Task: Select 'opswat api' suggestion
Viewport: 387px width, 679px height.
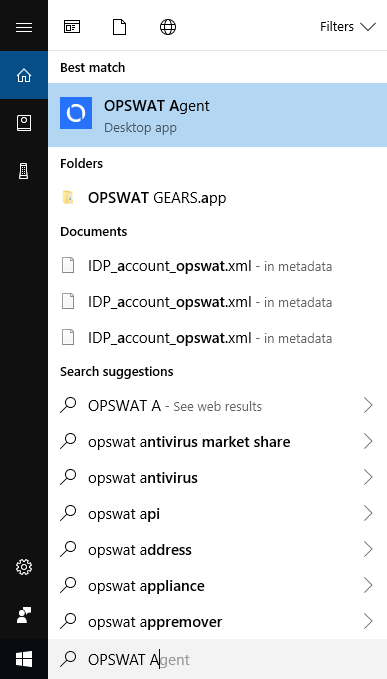Action: 218,514
